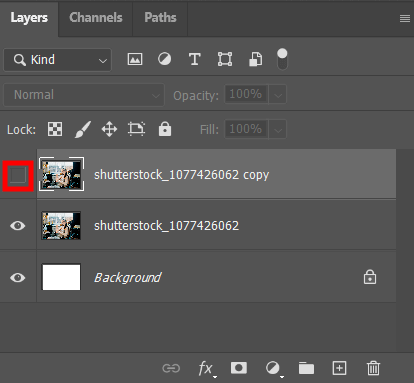Switch to the Paths tab
Viewport: 414px width, 383px height.
pyautogui.click(x=160, y=18)
